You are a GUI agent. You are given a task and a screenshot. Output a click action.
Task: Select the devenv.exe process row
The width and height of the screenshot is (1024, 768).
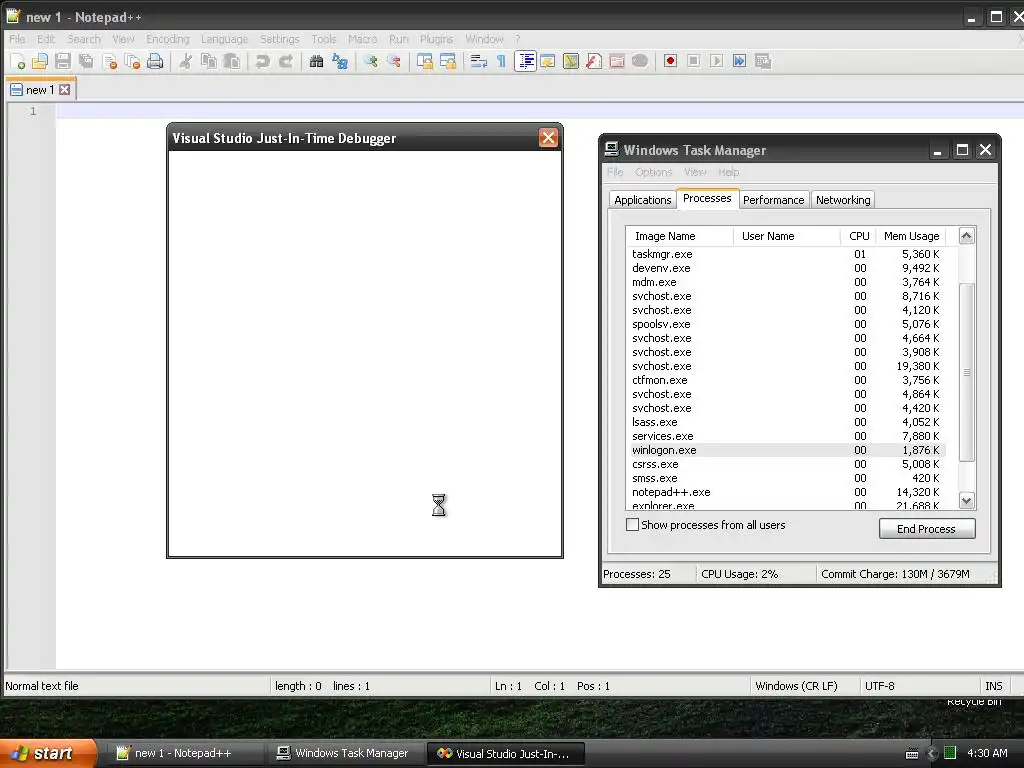(786, 268)
